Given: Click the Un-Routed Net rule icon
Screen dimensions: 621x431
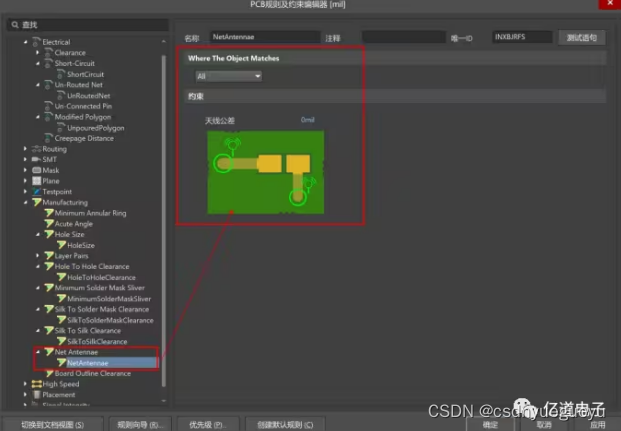Looking at the screenshot, I should coord(49,84).
